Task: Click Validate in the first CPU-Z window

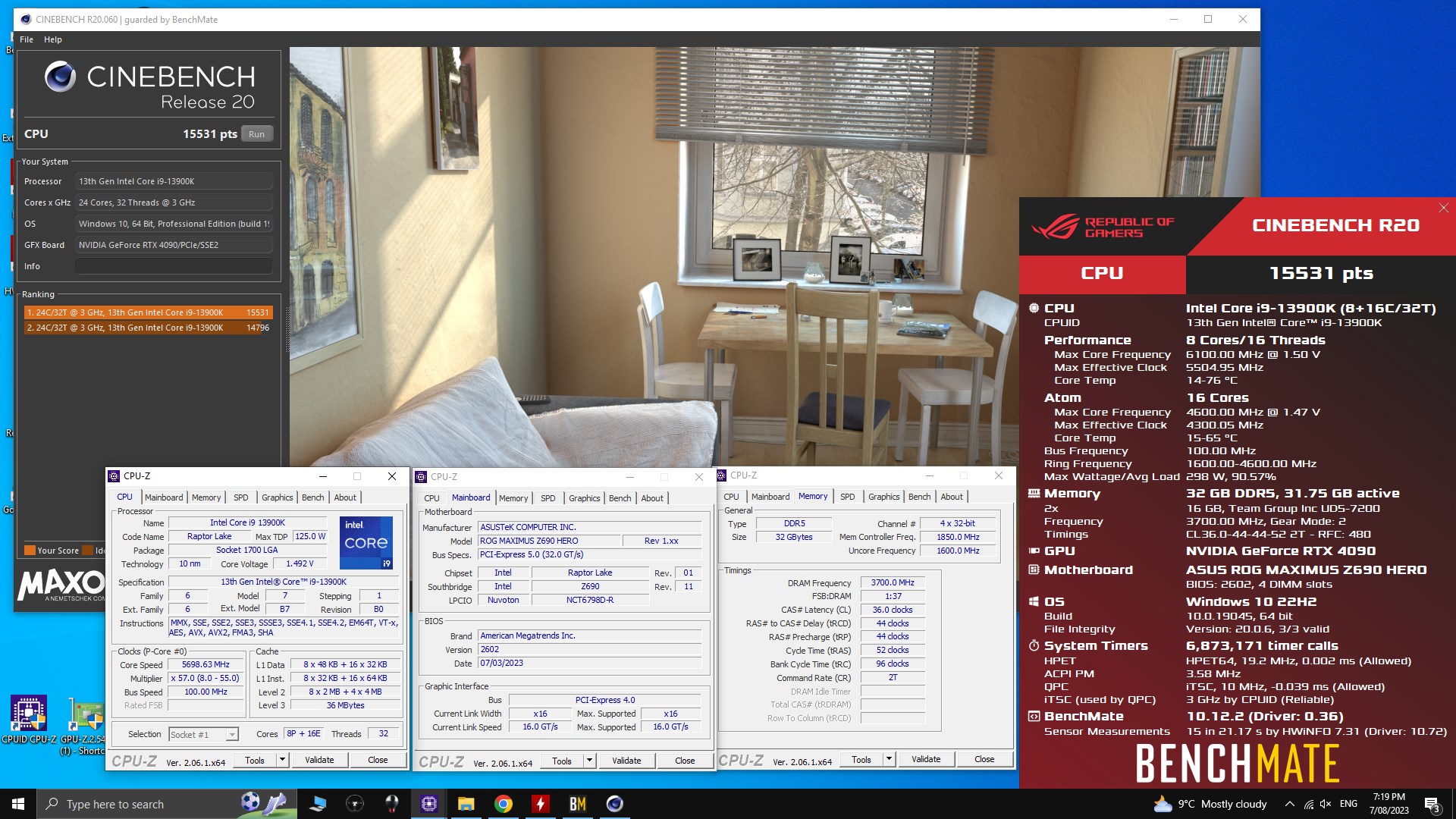Action: (319, 760)
